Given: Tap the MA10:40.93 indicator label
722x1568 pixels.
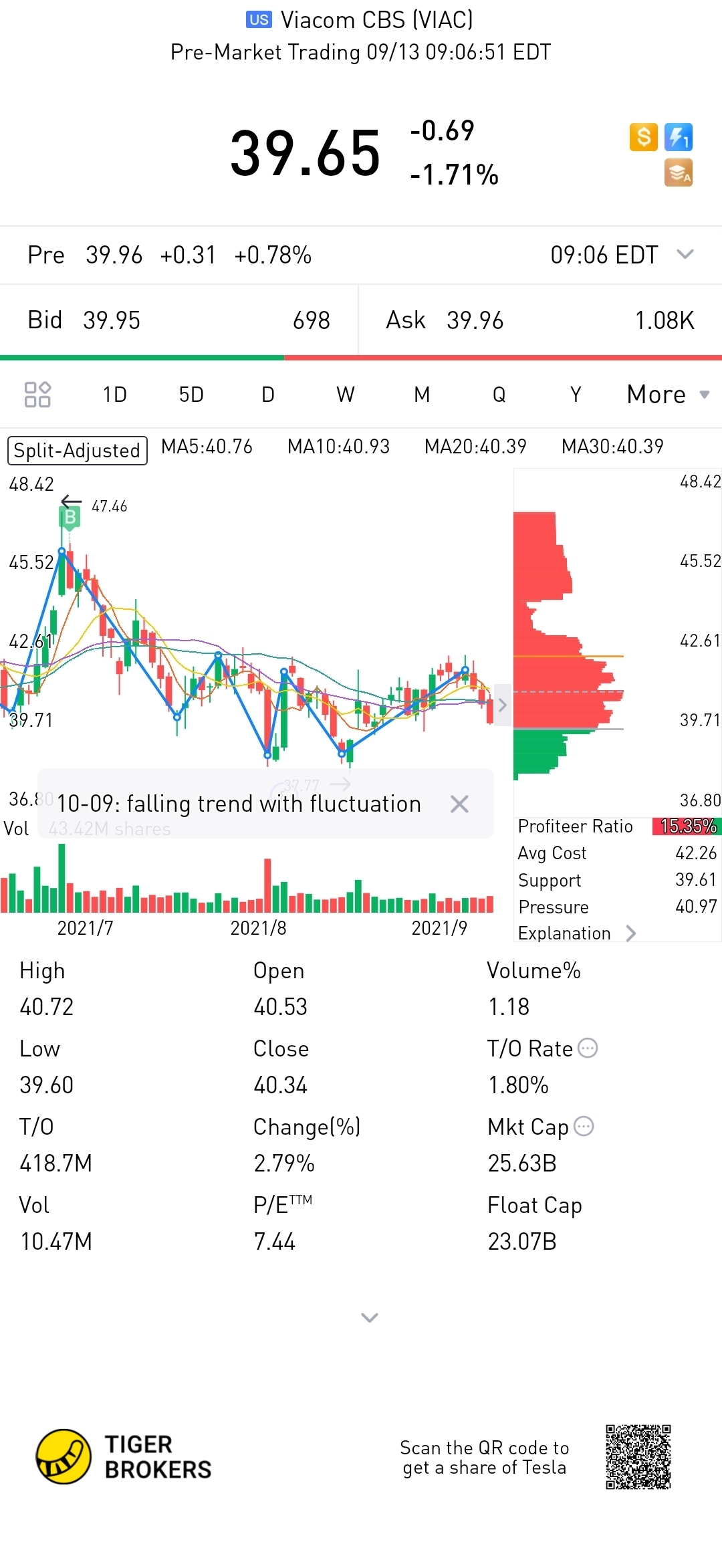Looking at the screenshot, I should pos(338,446).
